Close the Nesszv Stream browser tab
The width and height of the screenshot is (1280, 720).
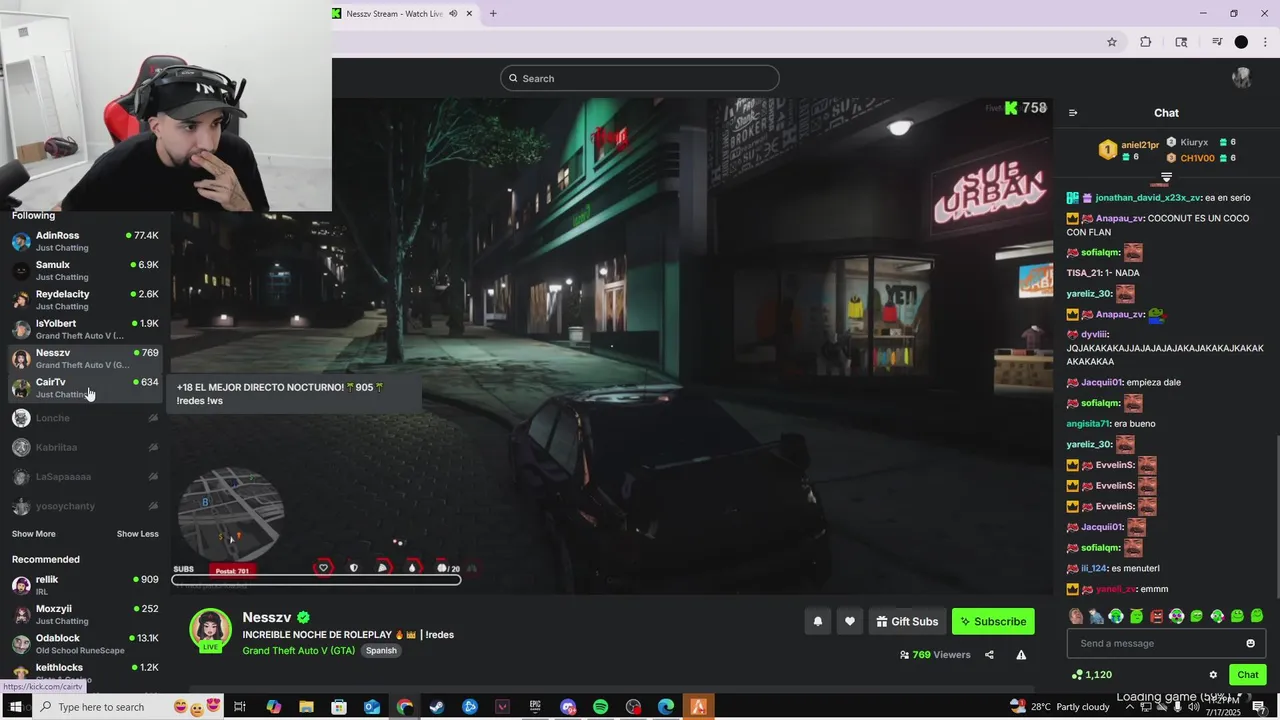[470, 14]
